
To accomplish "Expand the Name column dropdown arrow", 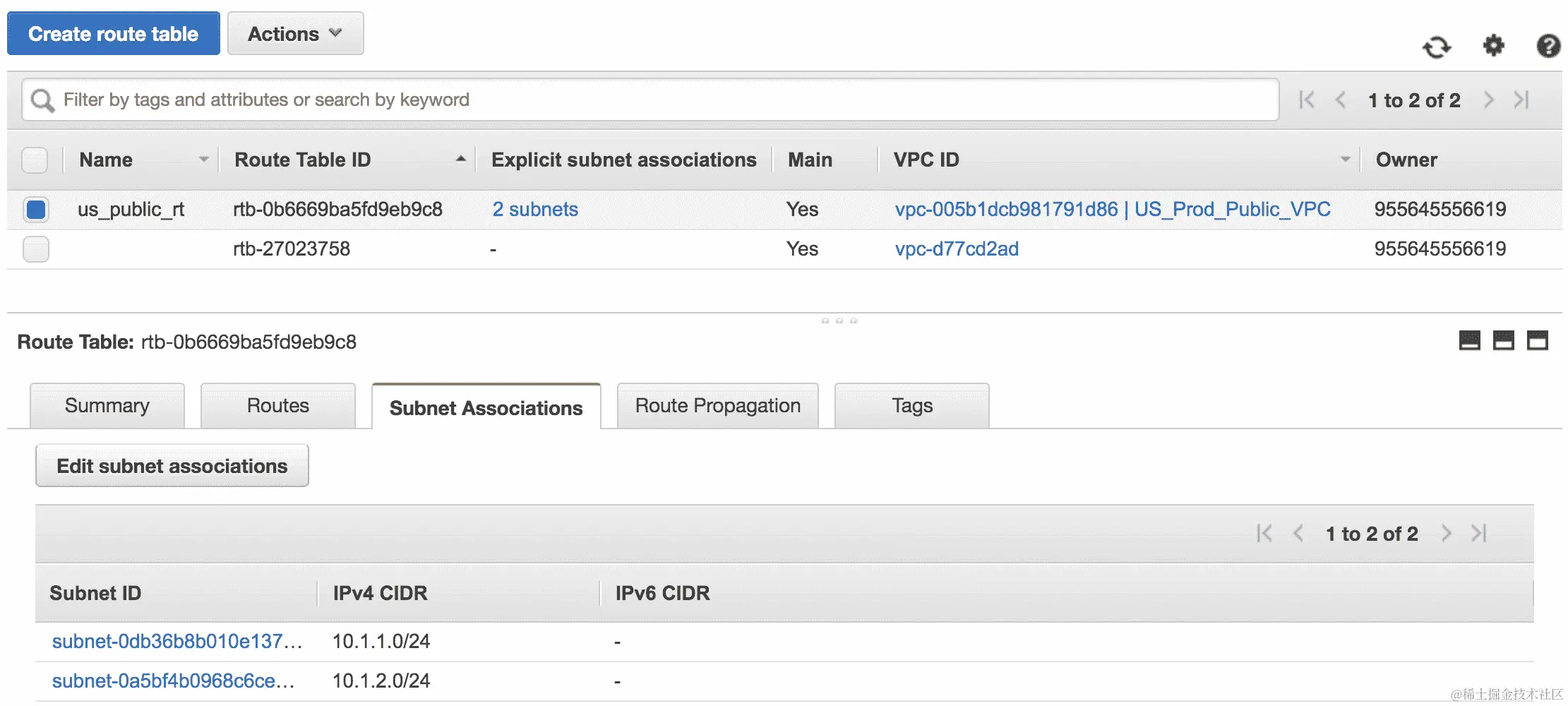I will 203,160.
